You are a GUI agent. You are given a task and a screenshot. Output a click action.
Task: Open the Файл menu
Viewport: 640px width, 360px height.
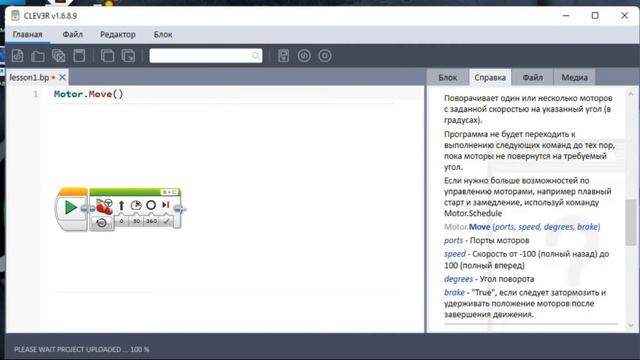[x=73, y=35]
